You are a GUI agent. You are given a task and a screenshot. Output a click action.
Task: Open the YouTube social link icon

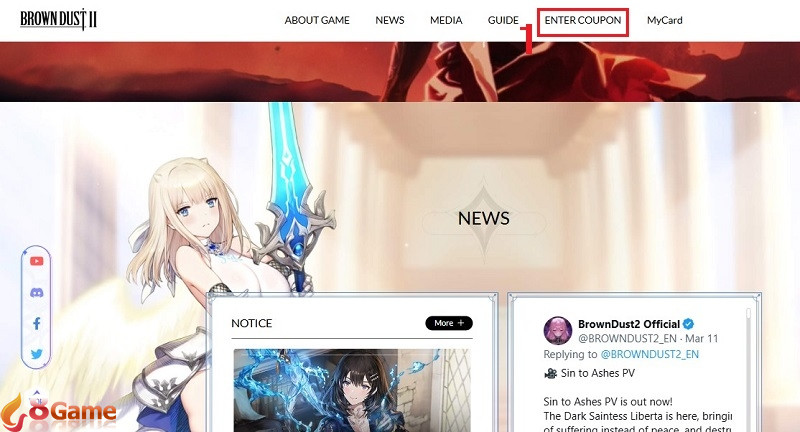click(x=37, y=261)
